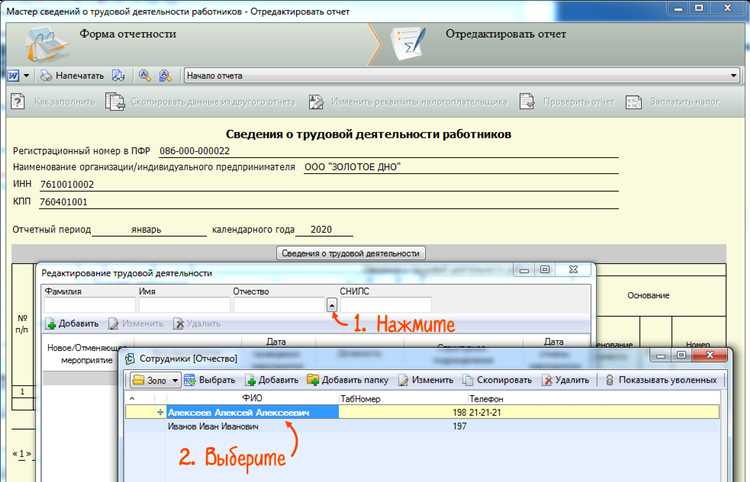Click Скопировать данные из другого отчета

pos(200,101)
